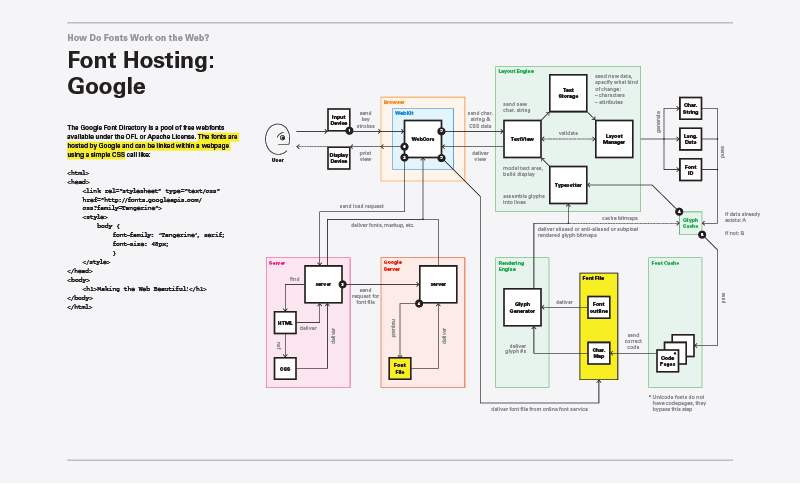Click circle marker B below Glyph Cache
This screenshot has height=484, width=800.
pyautogui.click(x=702, y=235)
